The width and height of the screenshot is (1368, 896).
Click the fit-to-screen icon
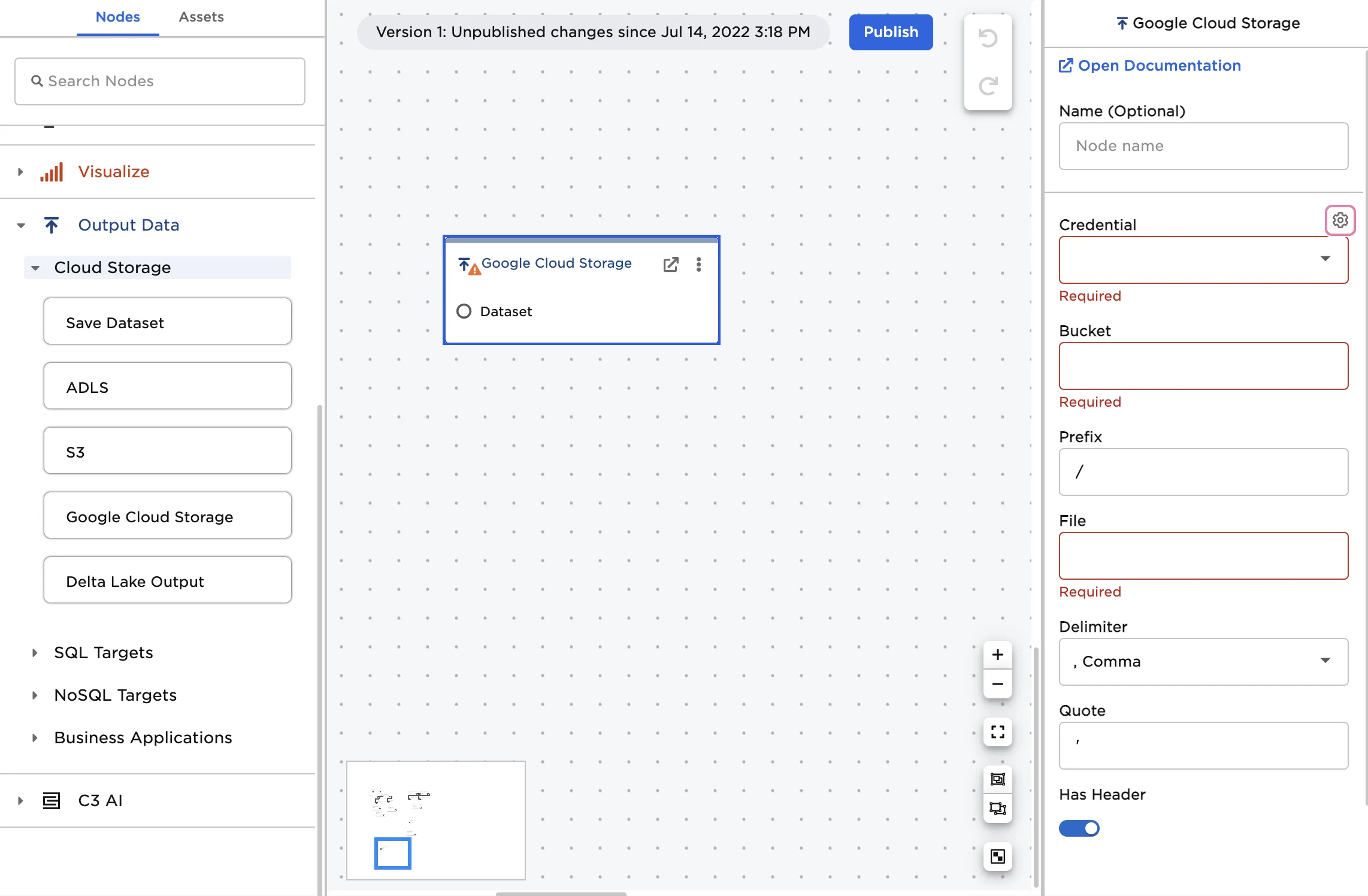click(997, 732)
